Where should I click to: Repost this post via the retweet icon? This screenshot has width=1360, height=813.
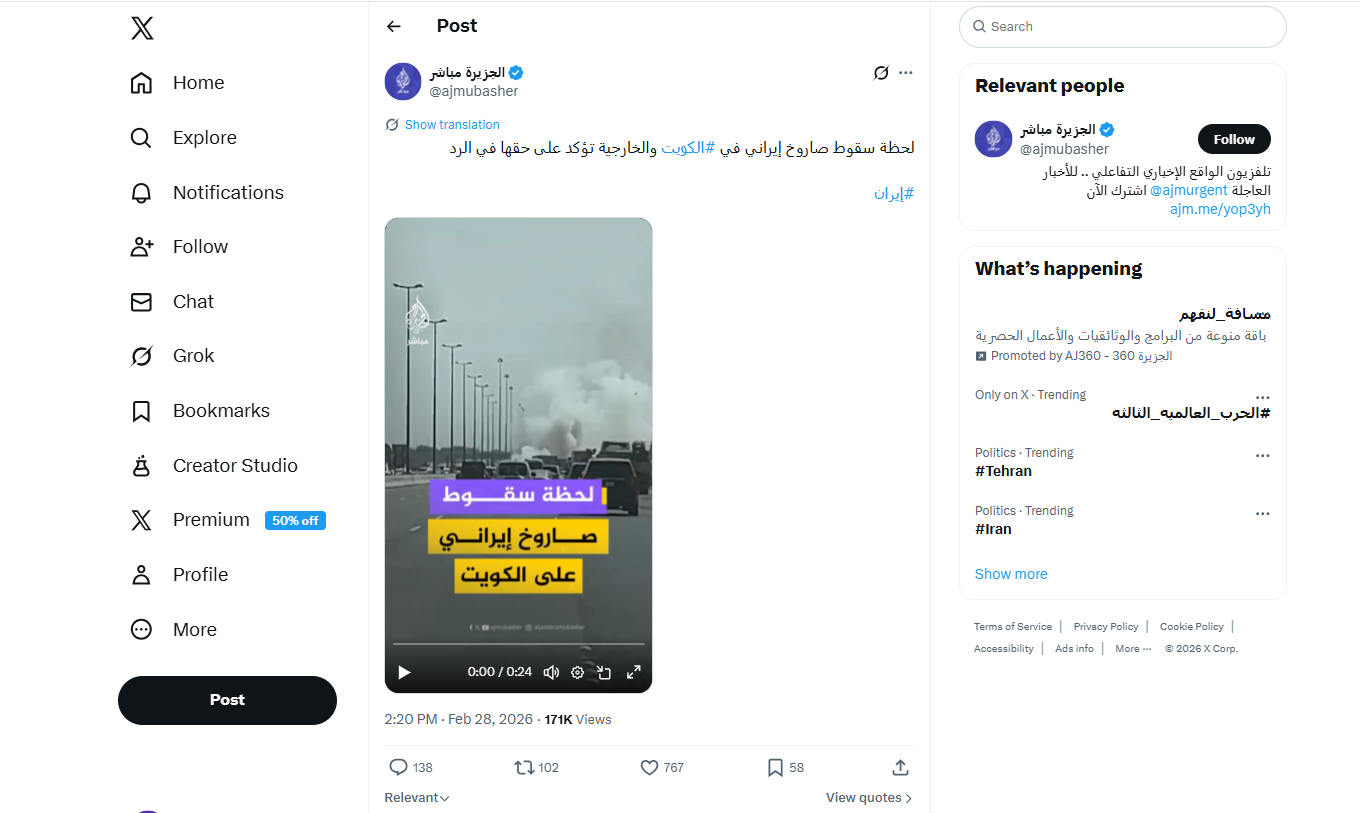click(524, 767)
